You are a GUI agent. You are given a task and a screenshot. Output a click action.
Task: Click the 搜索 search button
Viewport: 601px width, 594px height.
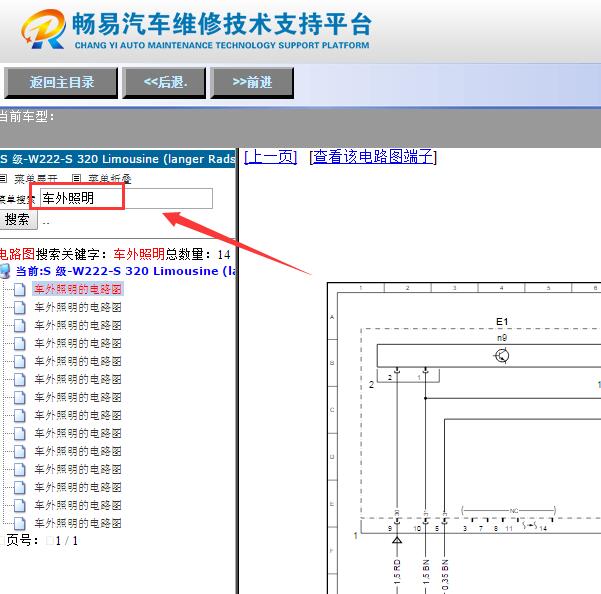coord(17,220)
